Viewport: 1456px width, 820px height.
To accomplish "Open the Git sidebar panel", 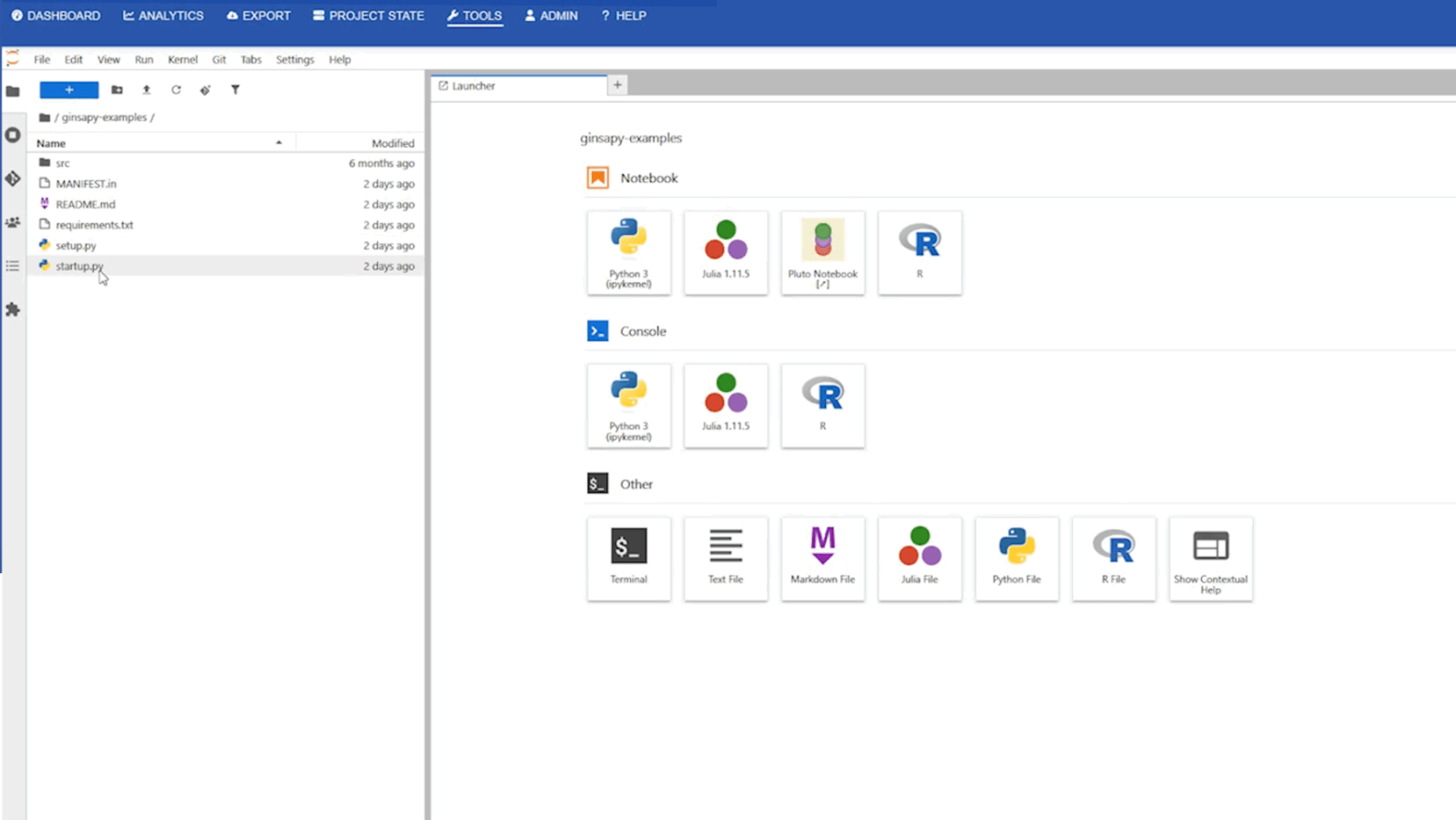I will coord(13,179).
